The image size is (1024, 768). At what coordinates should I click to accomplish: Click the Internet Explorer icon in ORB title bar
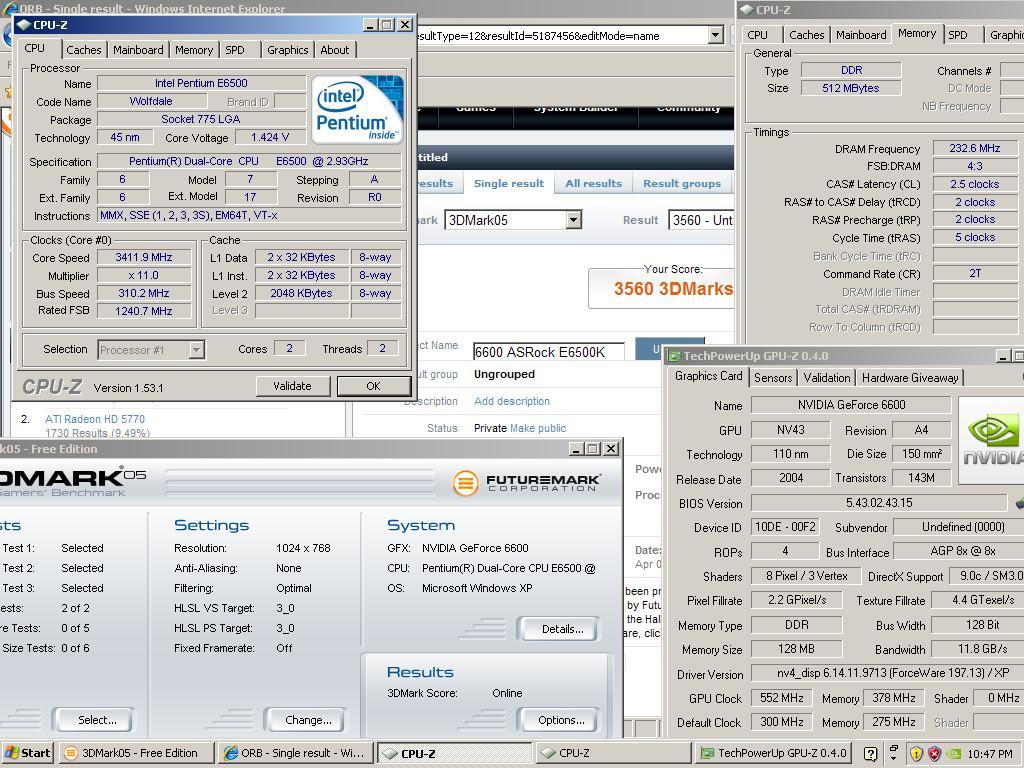point(10,9)
